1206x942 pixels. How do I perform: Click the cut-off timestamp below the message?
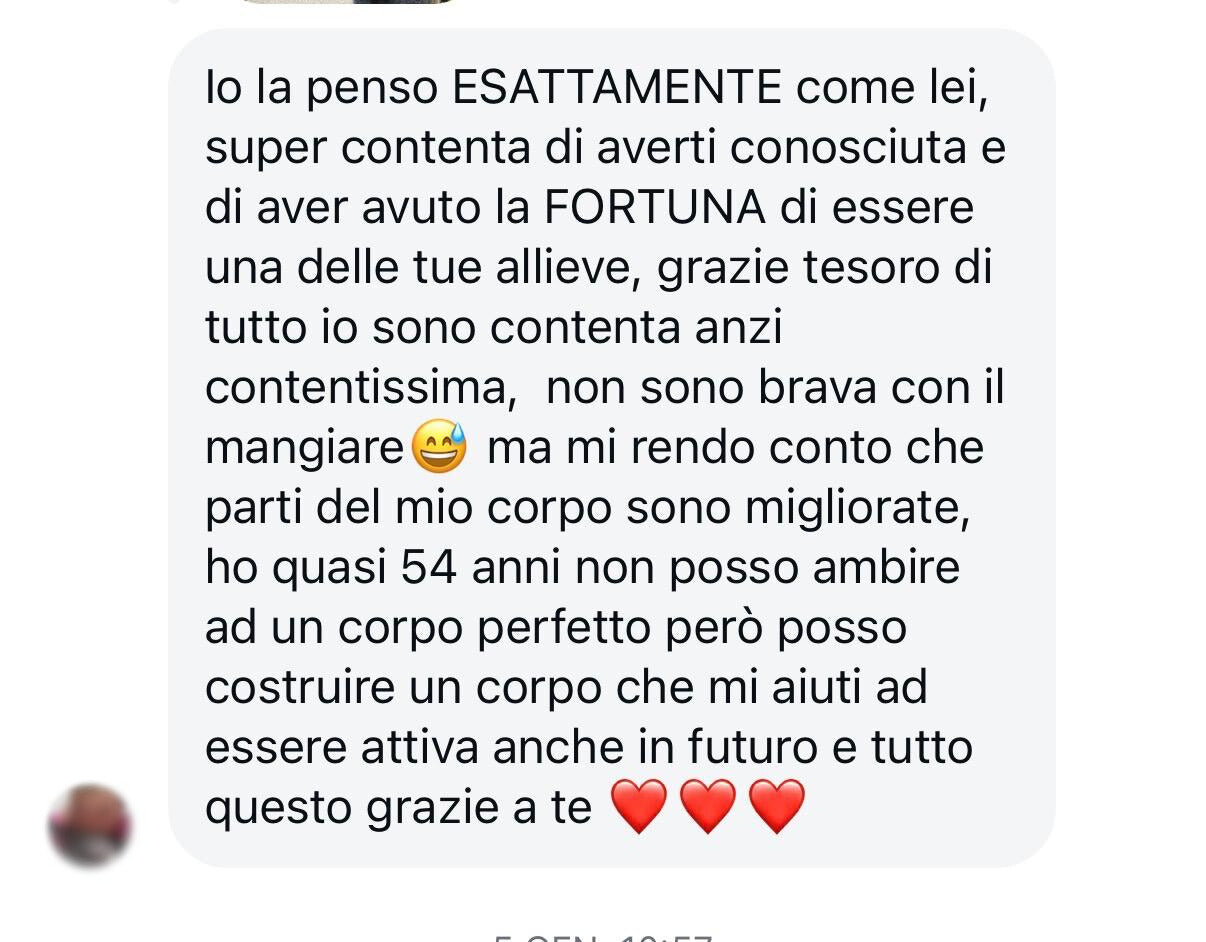click(x=603, y=937)
